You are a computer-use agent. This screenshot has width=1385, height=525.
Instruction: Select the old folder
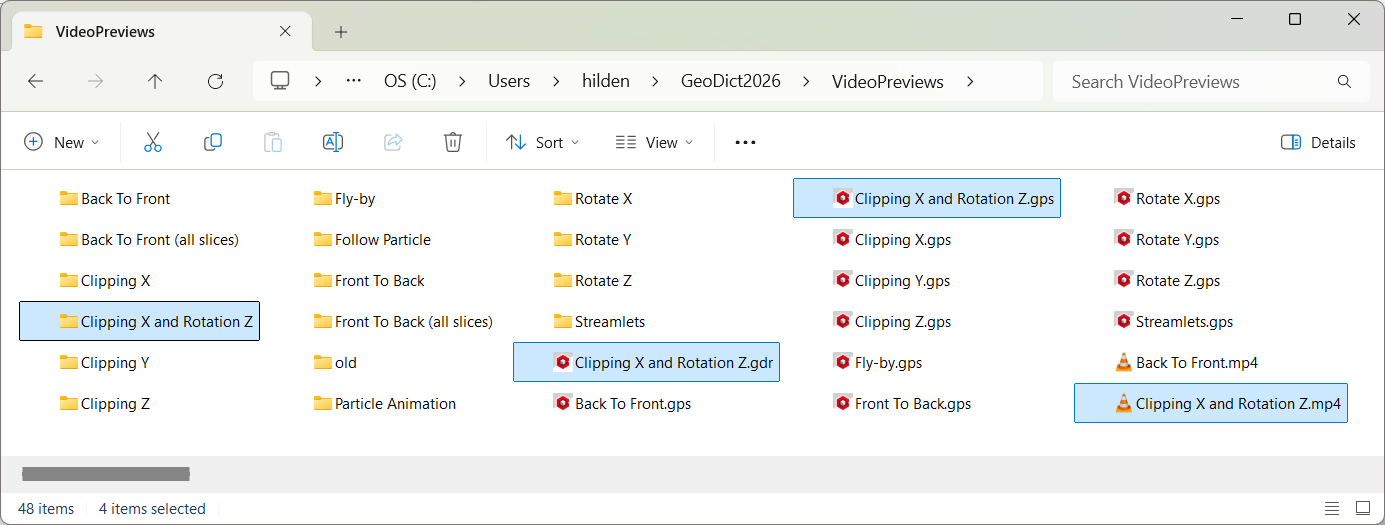335,362
